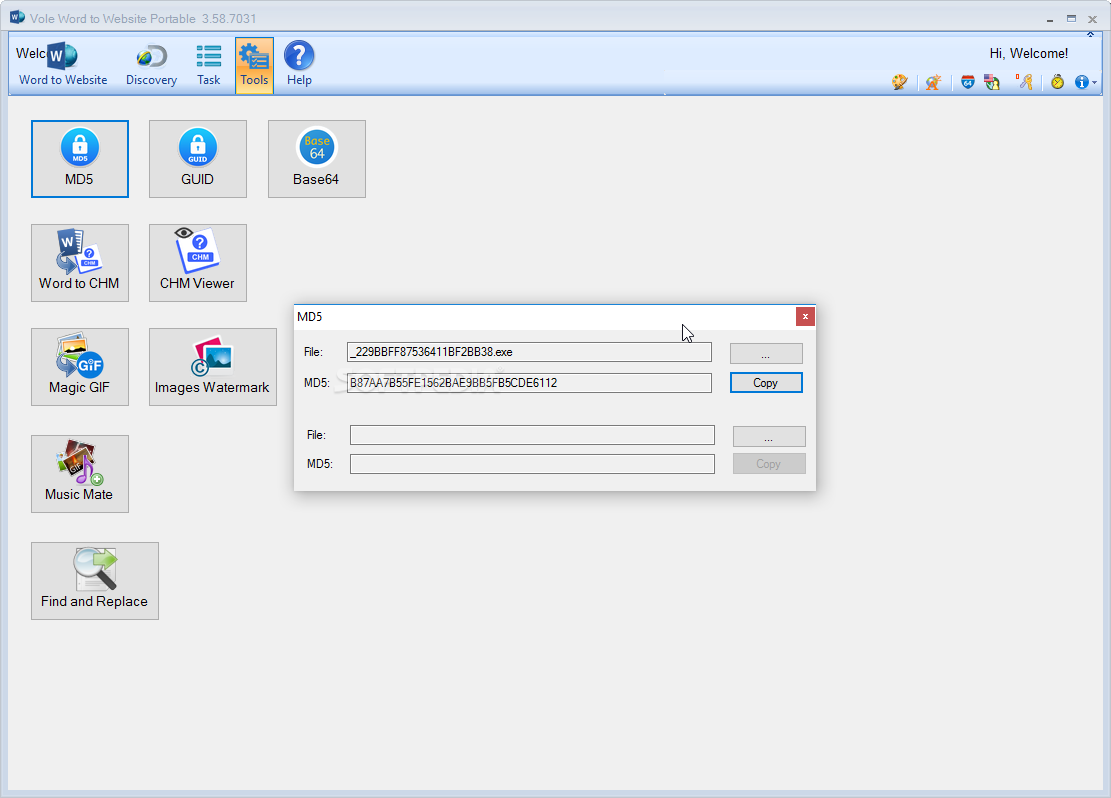Switch to Word to Website tab
Viewport: 1111px width, 798px height.
(x=62, y=66)
